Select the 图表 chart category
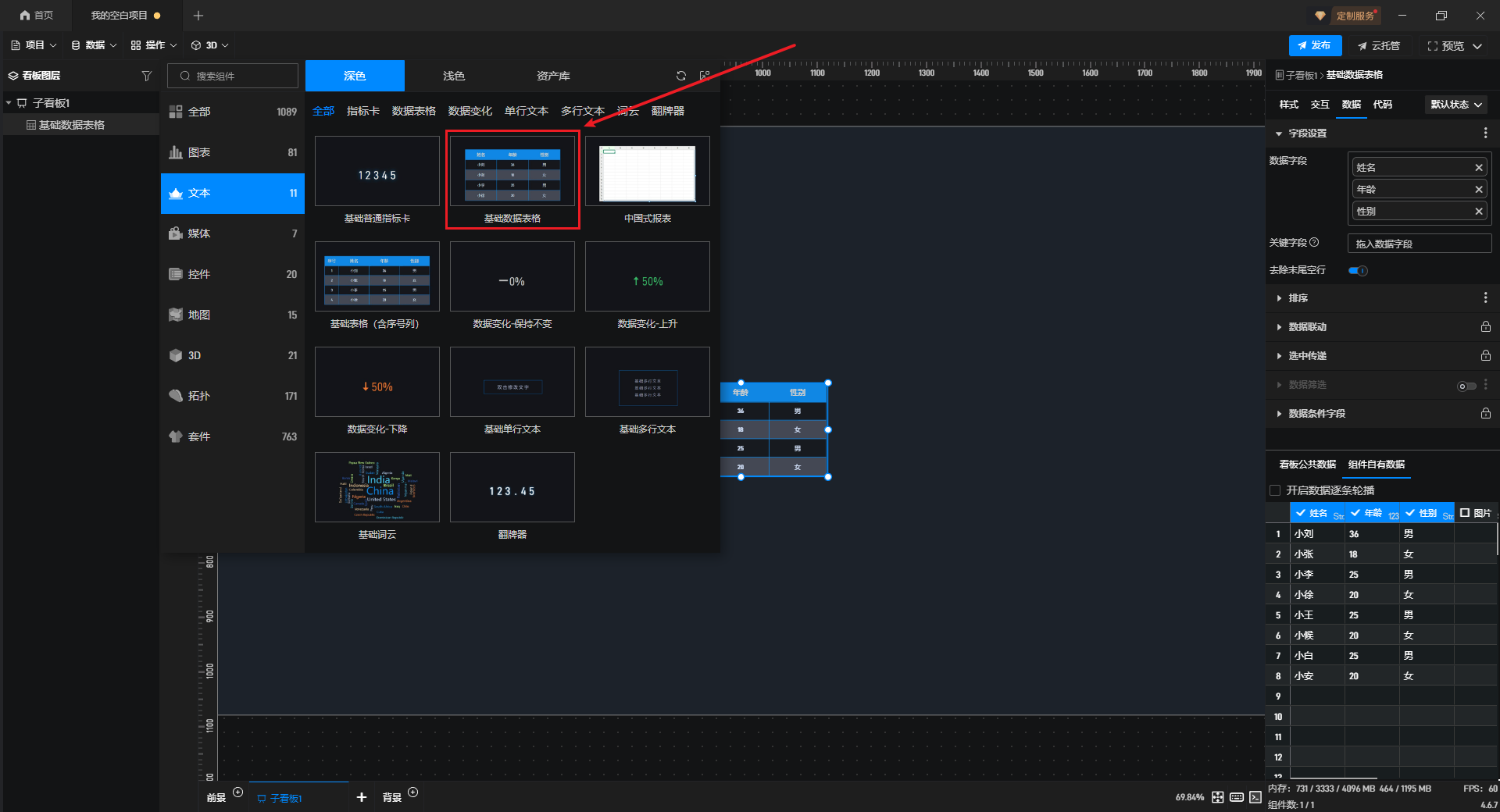The width and height of the screenshot is (1500, 812). [233, 152]
